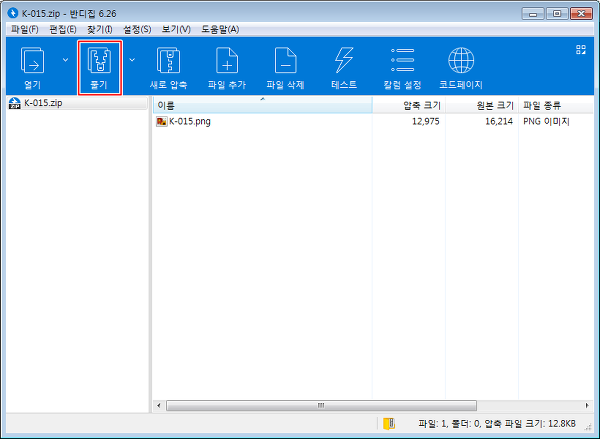Click the Bandizip logo in title bar

pyautogui.click(x=13, y=13)
